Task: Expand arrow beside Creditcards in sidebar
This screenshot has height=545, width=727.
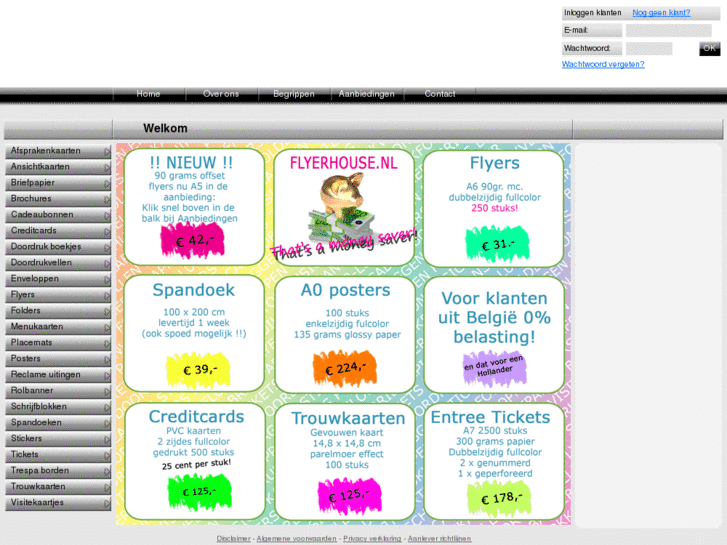Action: (x=107, y=232)
